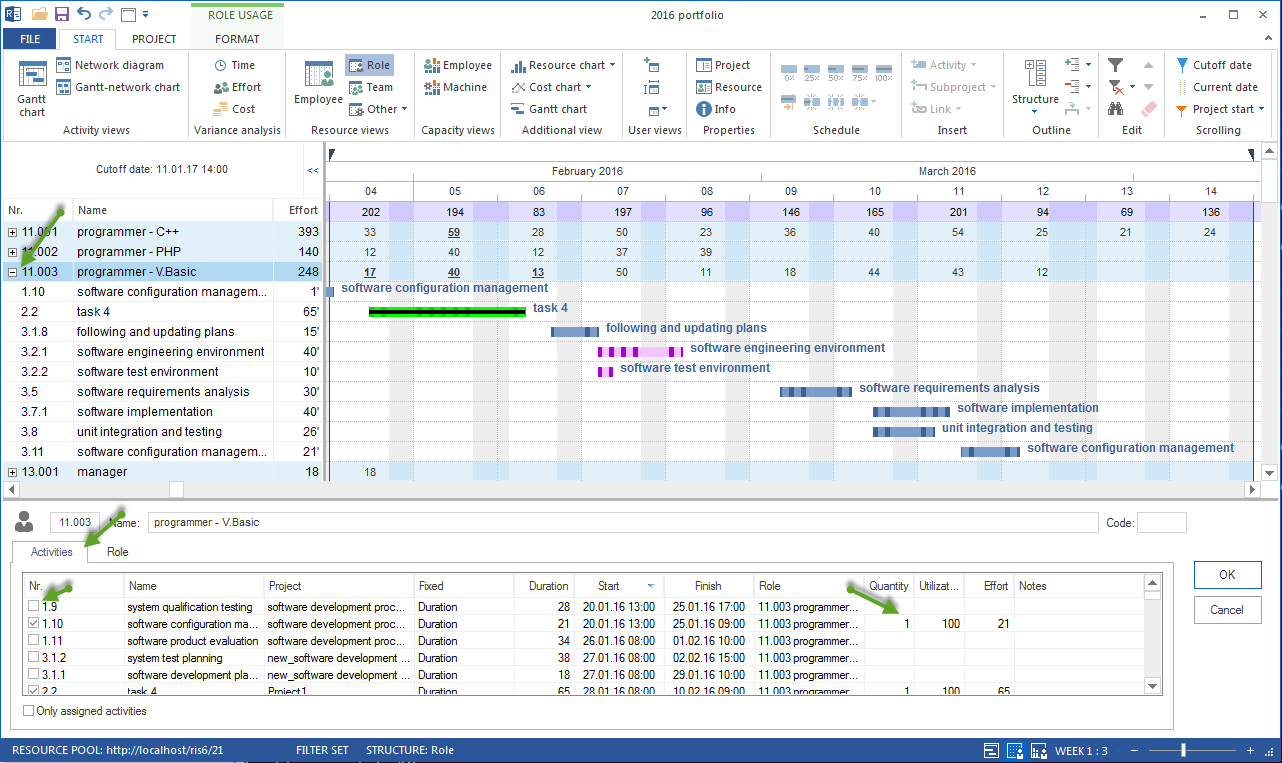Select the START ribbon tab

click(x=88, y=39)
